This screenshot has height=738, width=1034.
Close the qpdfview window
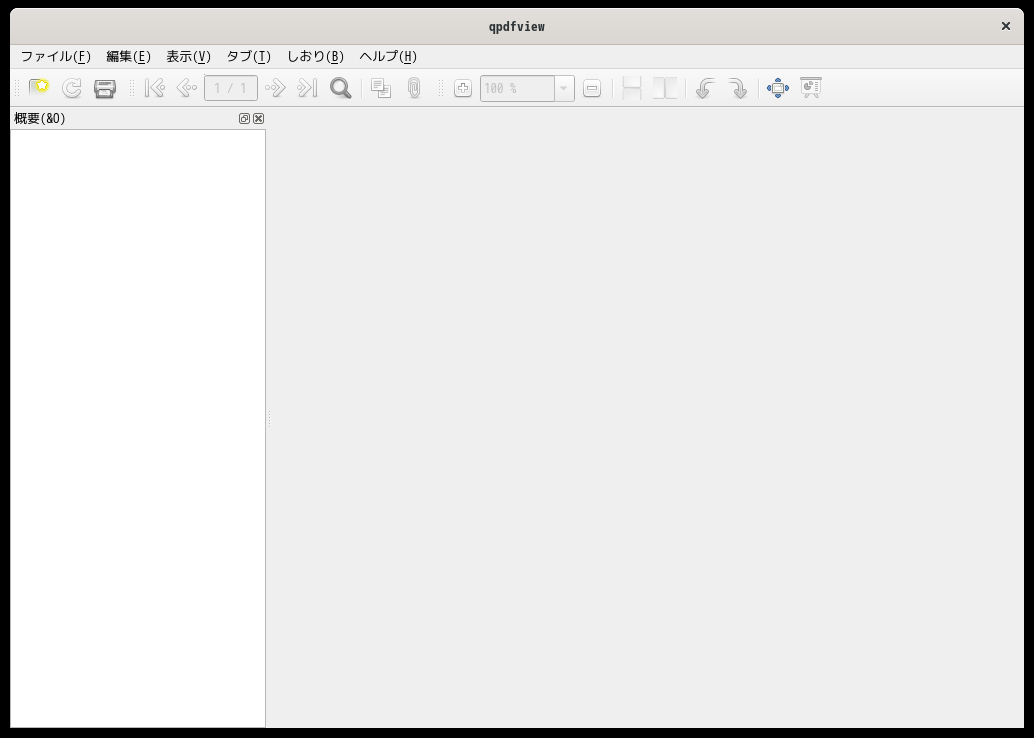pyautogui.click(x=1006, y=26)
